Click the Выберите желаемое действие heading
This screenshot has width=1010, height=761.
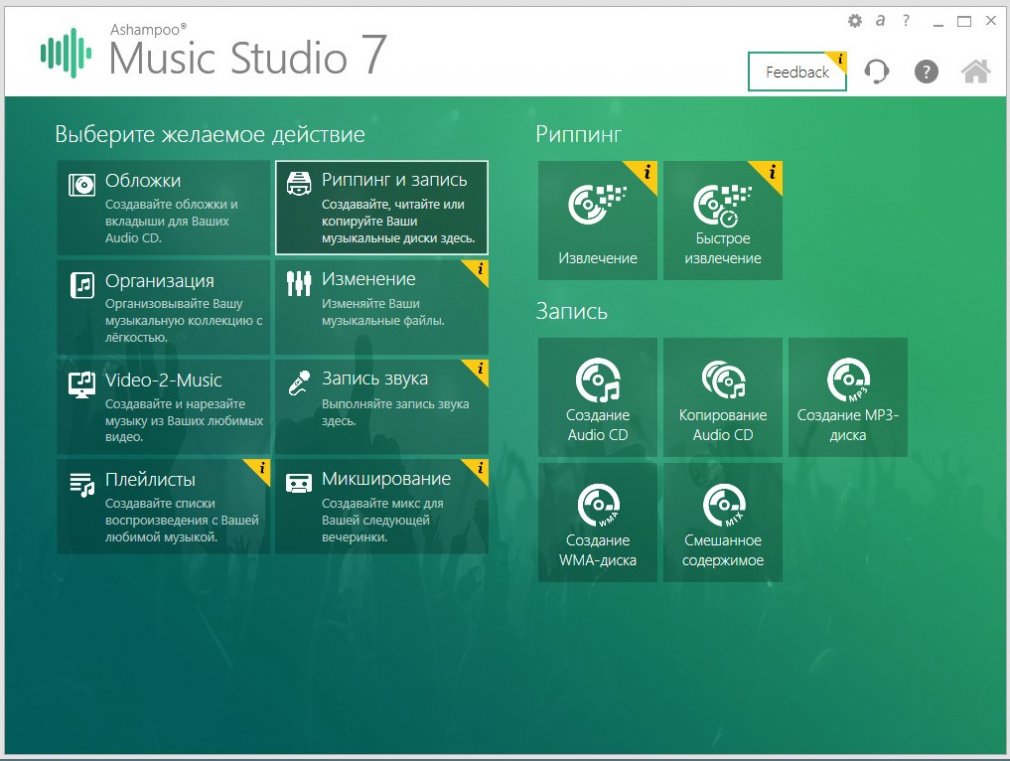[210, 134]
